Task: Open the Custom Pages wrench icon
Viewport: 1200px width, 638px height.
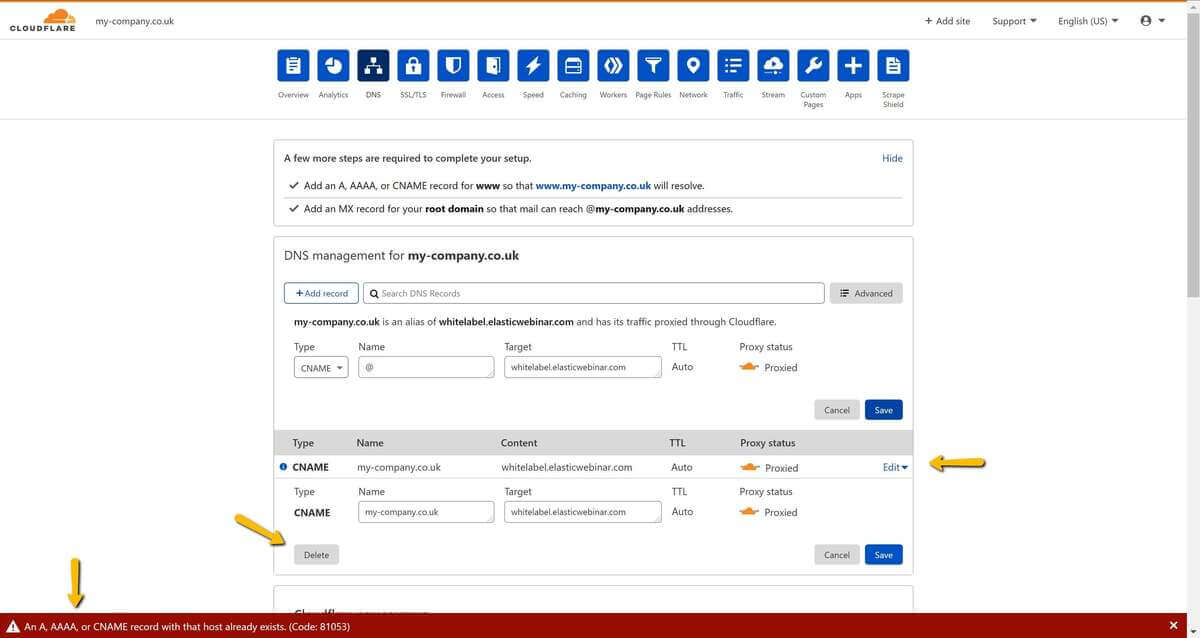Action: [x=813, y=66]
